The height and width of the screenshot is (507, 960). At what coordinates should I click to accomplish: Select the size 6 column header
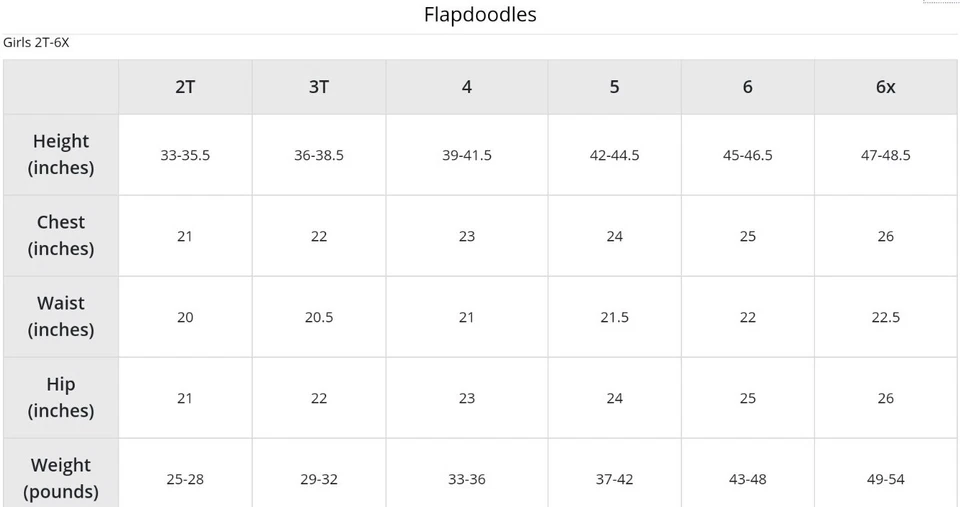(x=748, y=87)
